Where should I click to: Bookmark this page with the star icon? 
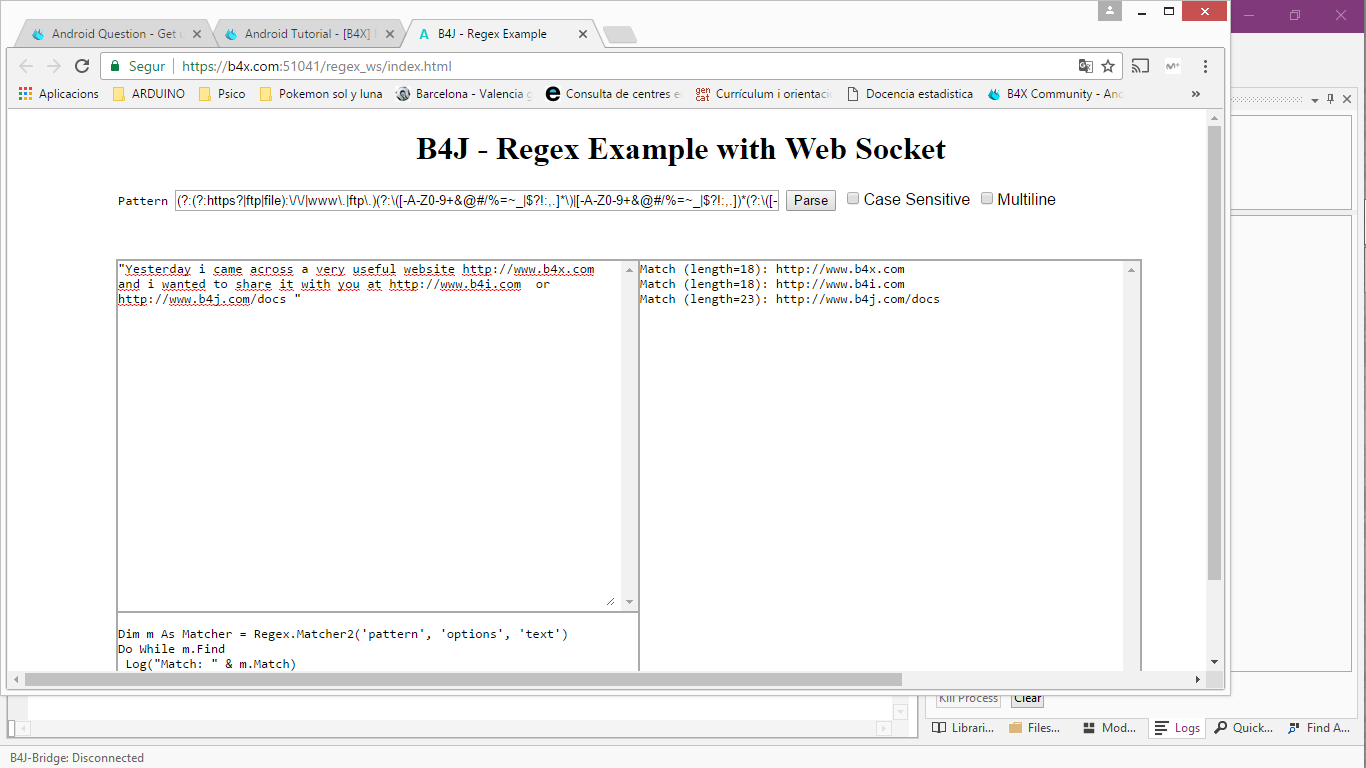[1108, 66]
